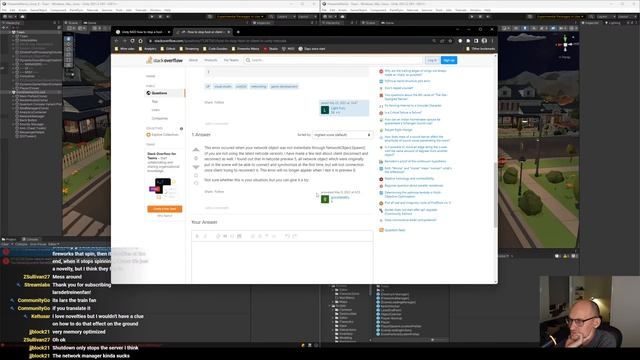This screenshot has height=360, width=640.
Task: Open the Analytics bookmark
Action: (x=148, y=49)
